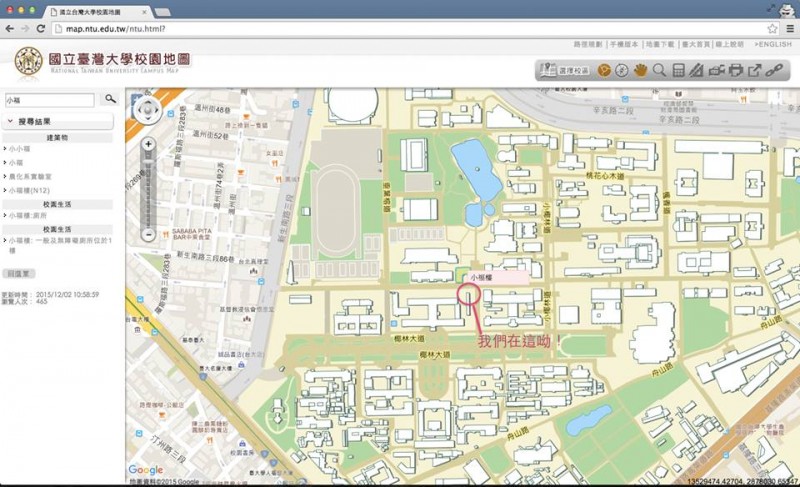The height and width of the screenshot is (487, 800).
Task: Click the SABABA PITA BAR restaurant label
Action: point(191,234)
